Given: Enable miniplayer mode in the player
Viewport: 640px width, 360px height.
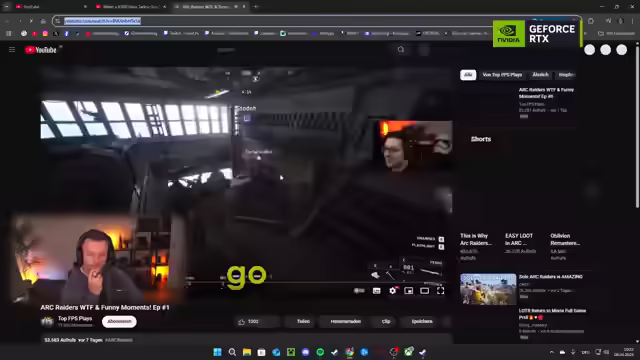Looking at the screenshot, I should 409,291.
